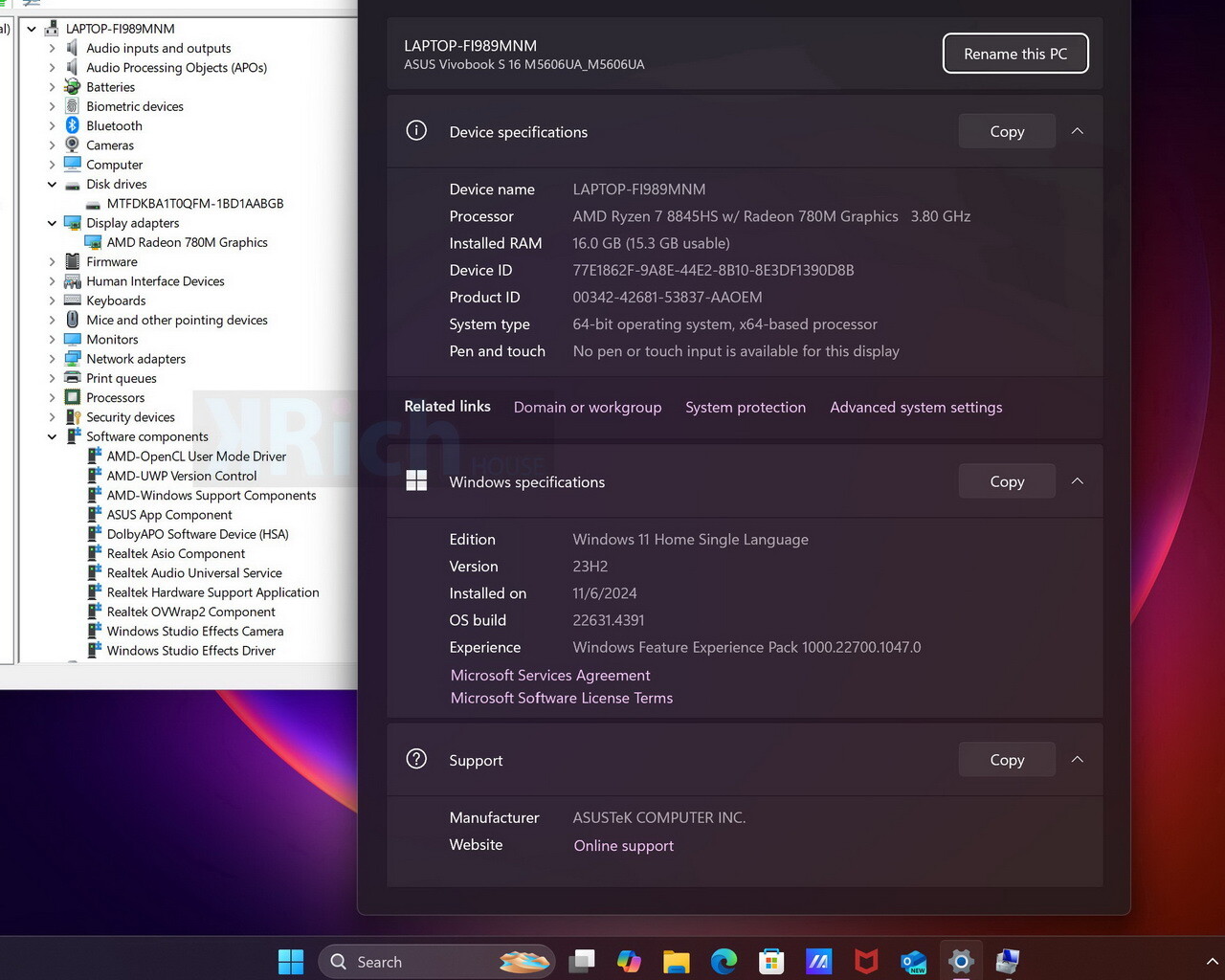1225x980 pixels.
Task: Copy the Device specifications
Action: (1007, 131)
